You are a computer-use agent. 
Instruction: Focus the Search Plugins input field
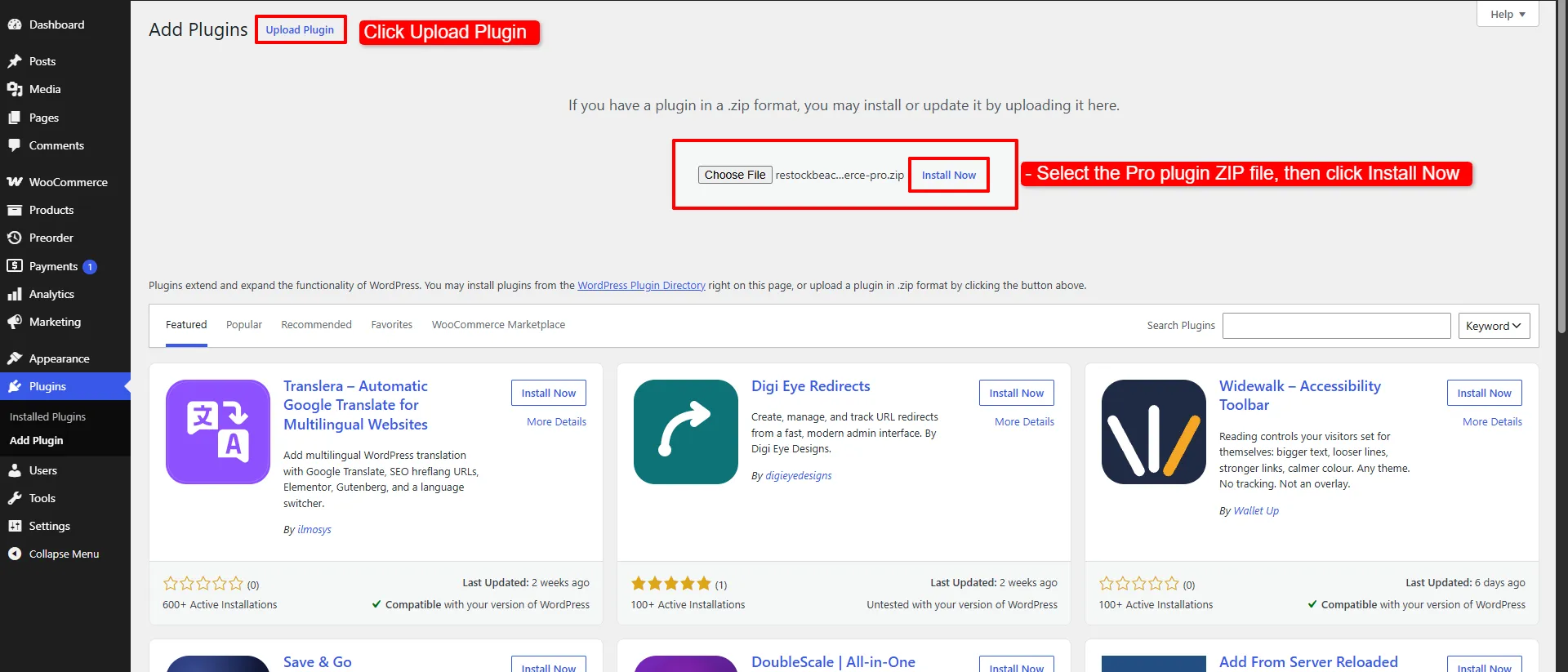[x=1336, y=326]
